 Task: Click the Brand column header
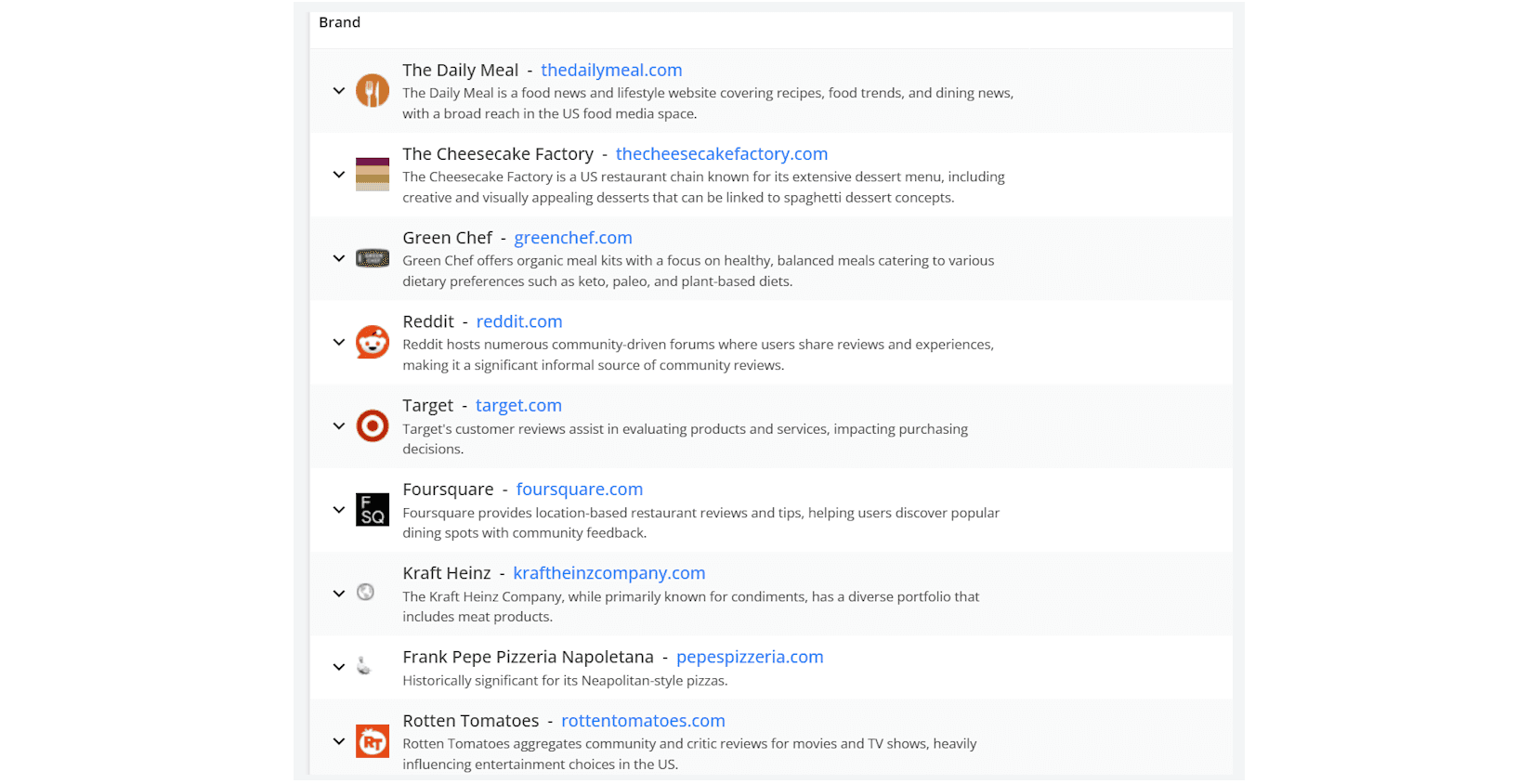(x=340, y=22)
